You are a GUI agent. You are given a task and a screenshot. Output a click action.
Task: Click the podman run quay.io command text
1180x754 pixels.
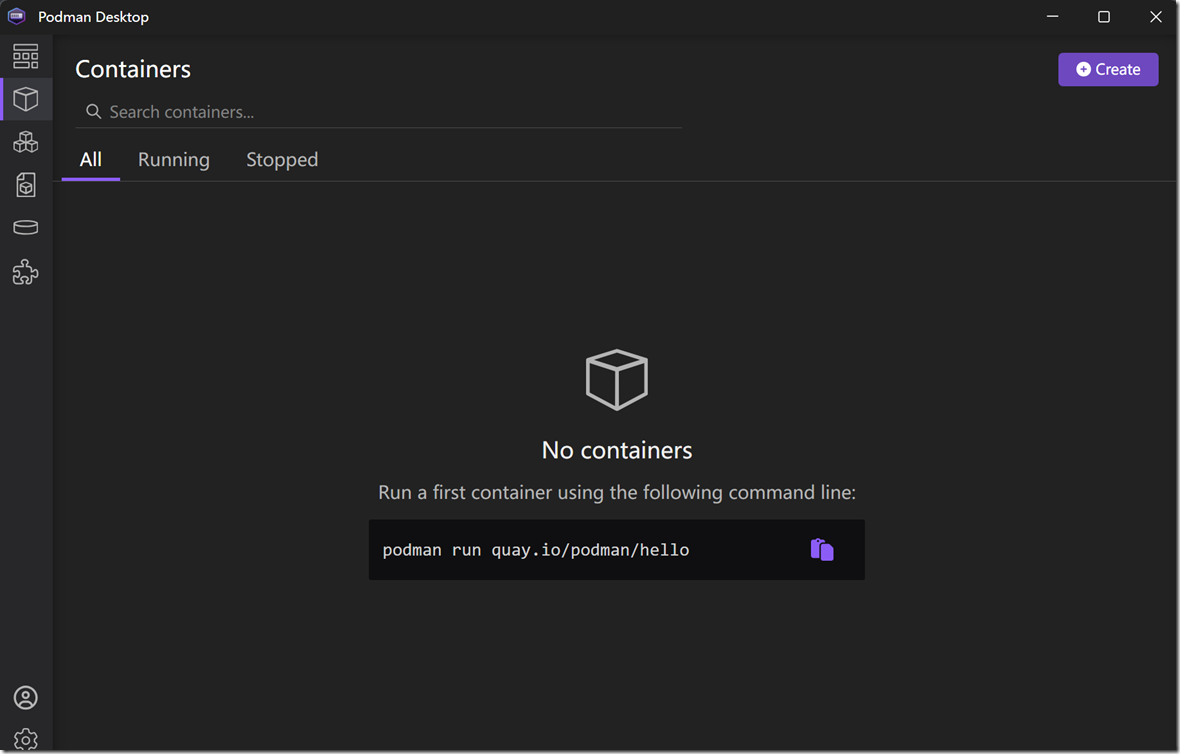click(536, 550)
